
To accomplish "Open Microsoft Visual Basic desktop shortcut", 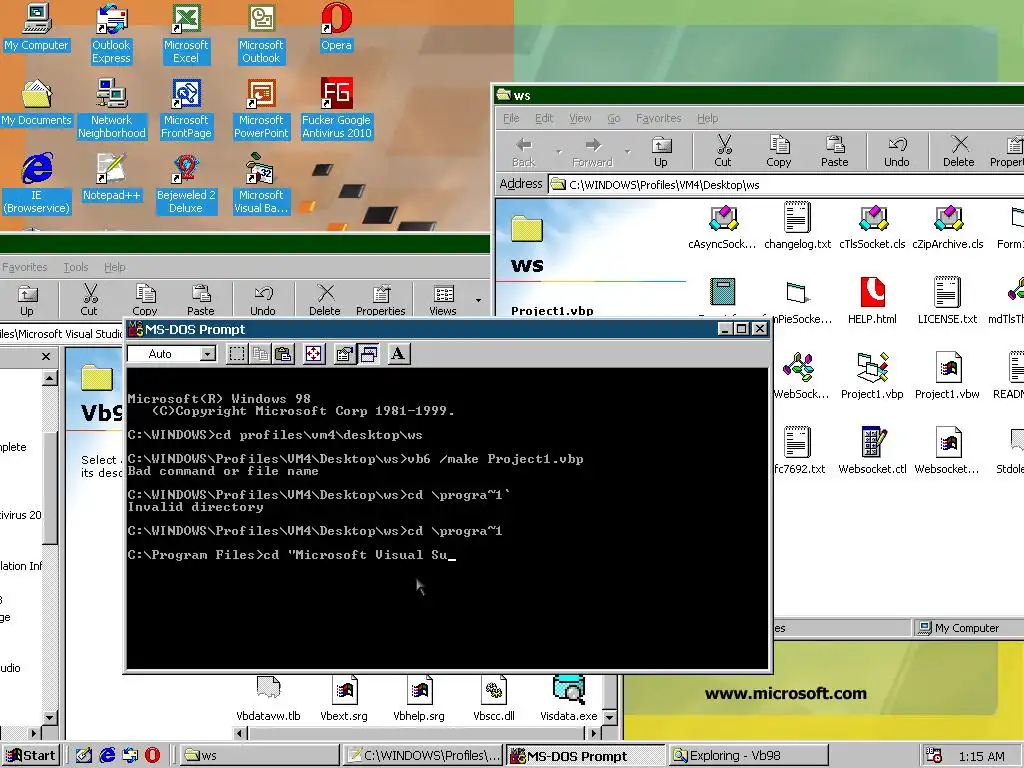I will pyautogui.click(x=261, y=184).
